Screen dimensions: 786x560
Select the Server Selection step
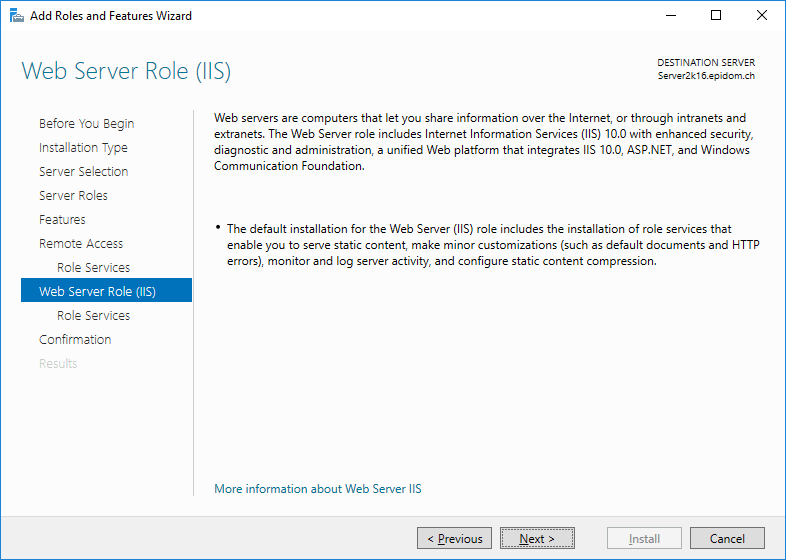click(84, 171)
